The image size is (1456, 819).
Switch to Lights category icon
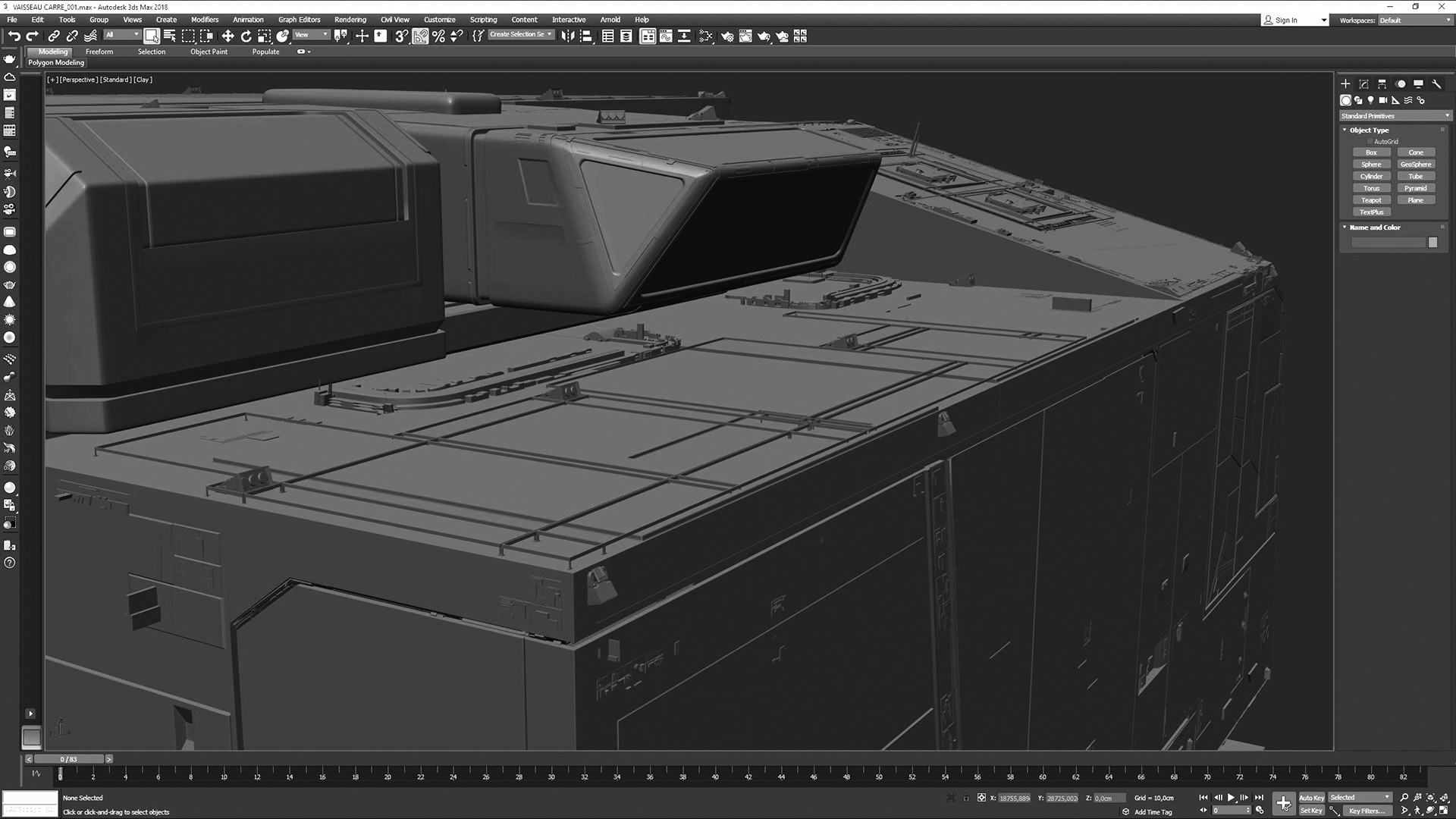point(1370,100)
